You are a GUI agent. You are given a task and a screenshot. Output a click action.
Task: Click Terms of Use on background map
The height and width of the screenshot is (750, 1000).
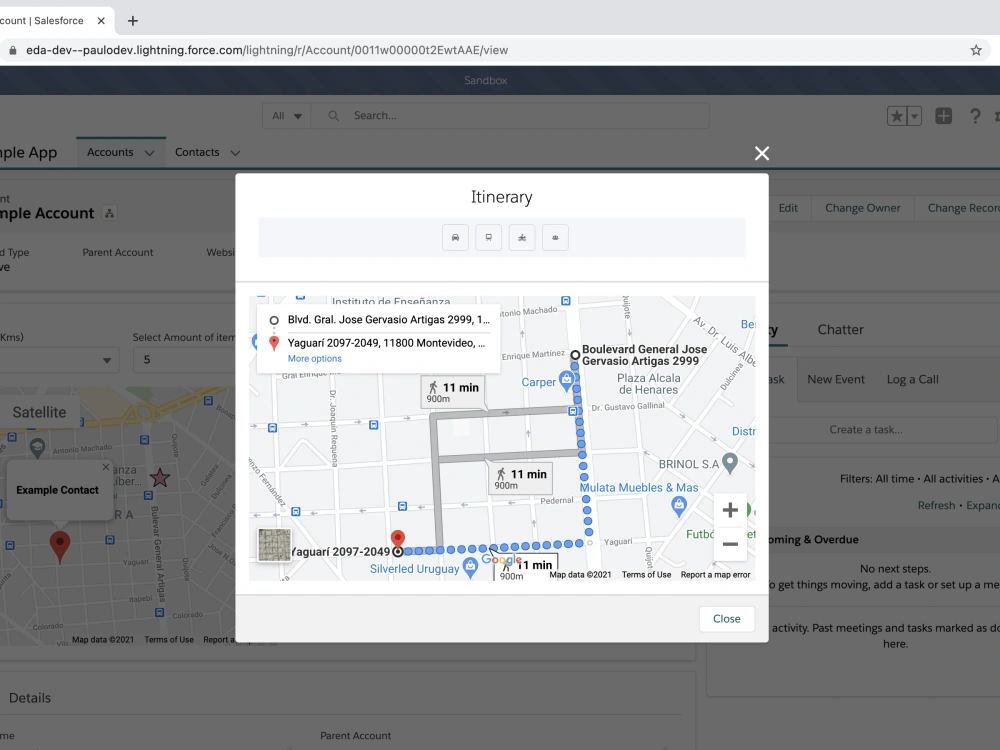pyautogui.click(x=169, y=640)
